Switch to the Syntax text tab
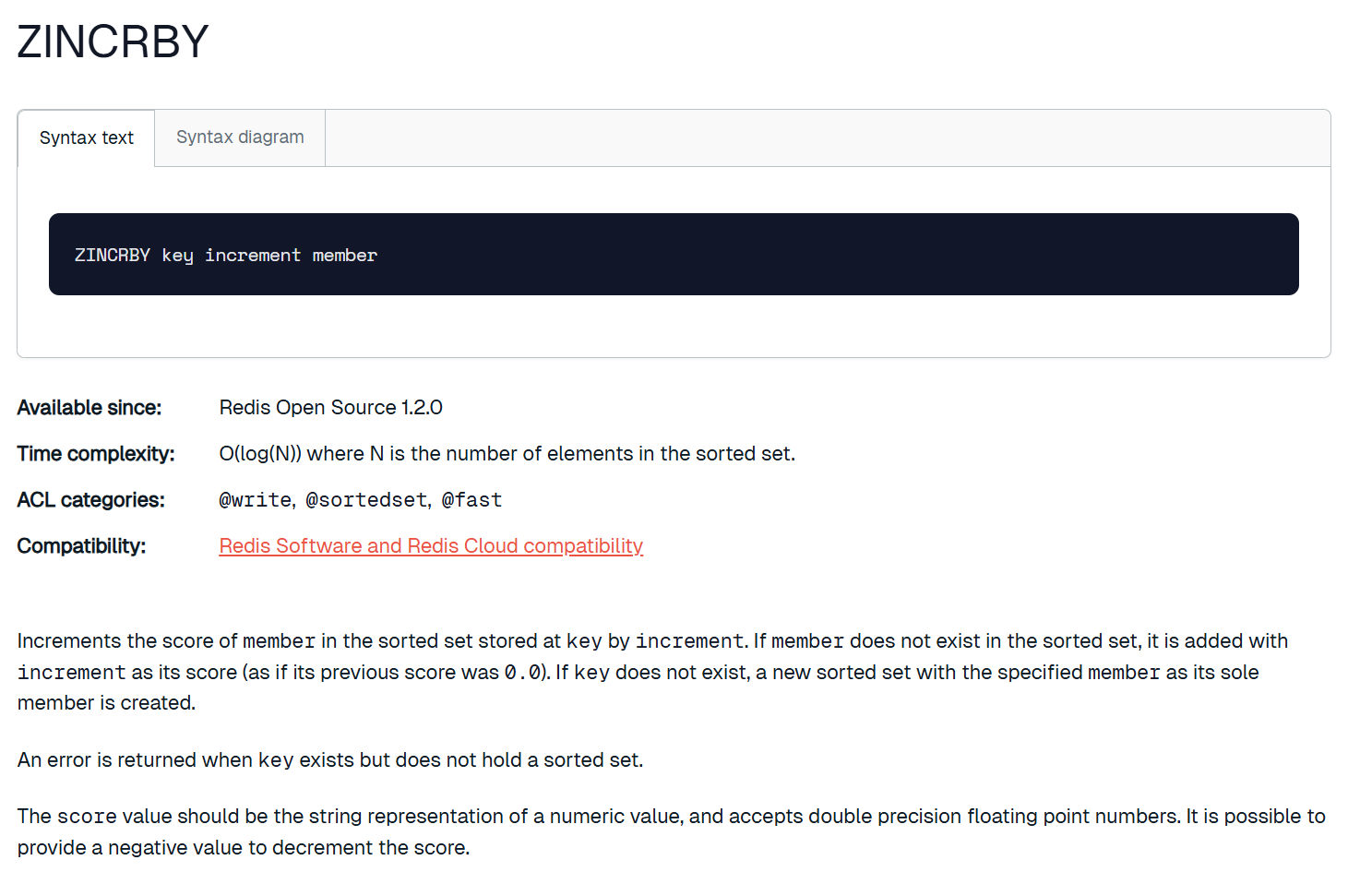This screenshot has height=896, width=1348. (86, 138)
